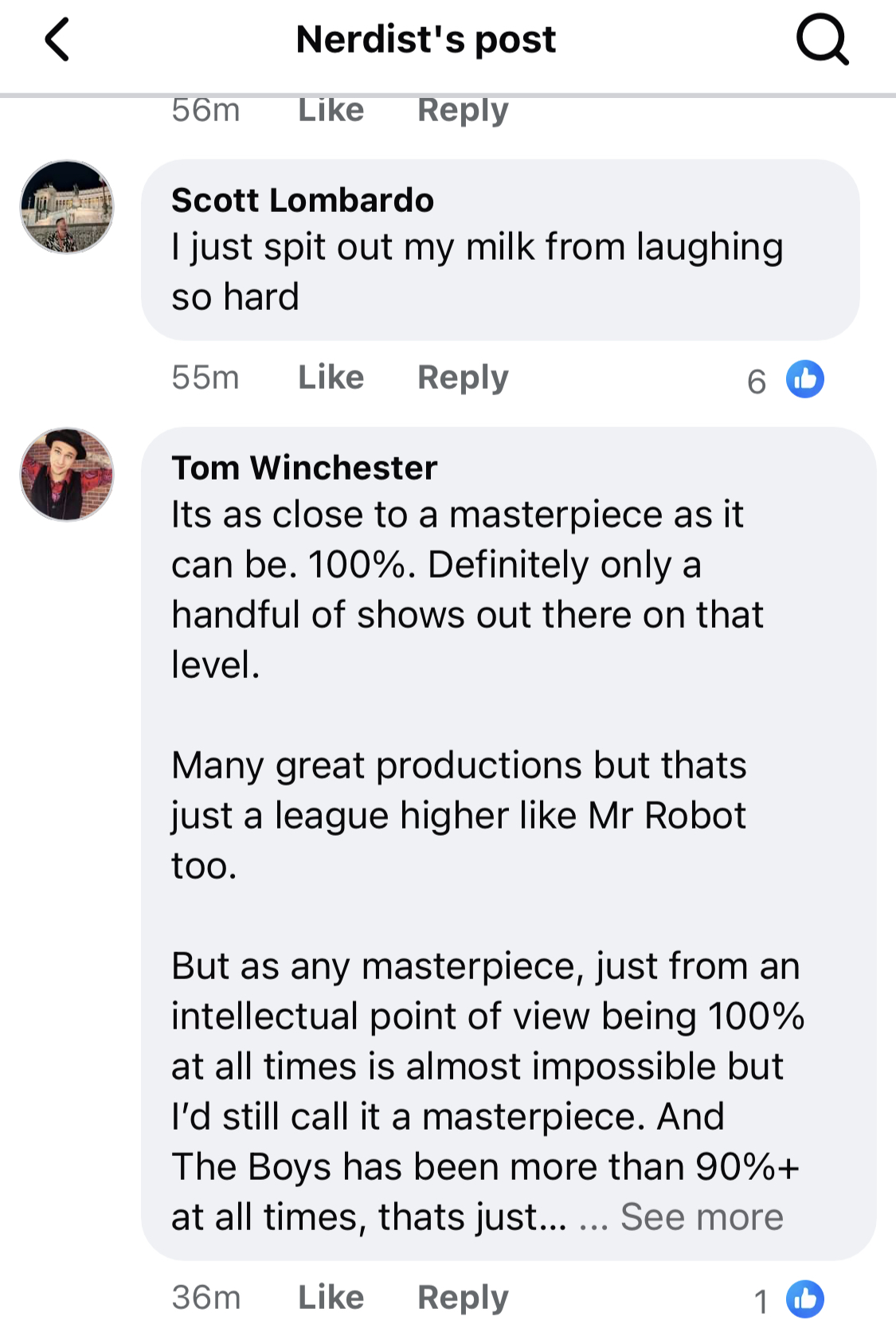Tap the blue like reaction on Scott's comment
The height and width of the screenshot is (1336, 896).
pyautogui.click(x=804, y=379)
